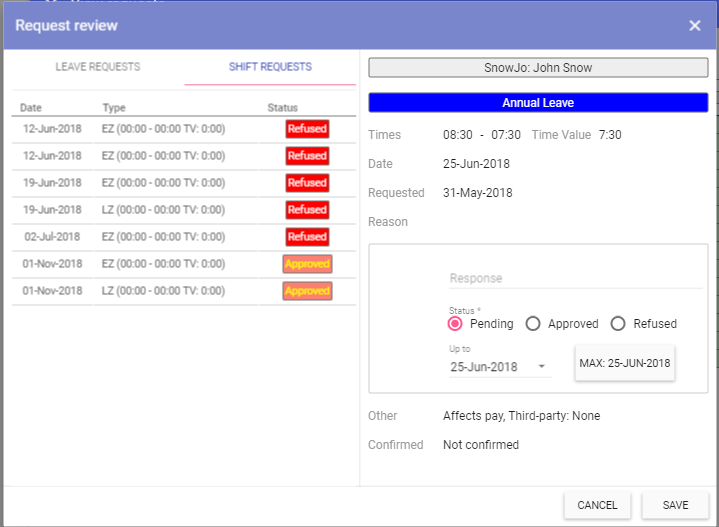Click the Refused badge on 19-Jun-2018 LZ row

307,210
